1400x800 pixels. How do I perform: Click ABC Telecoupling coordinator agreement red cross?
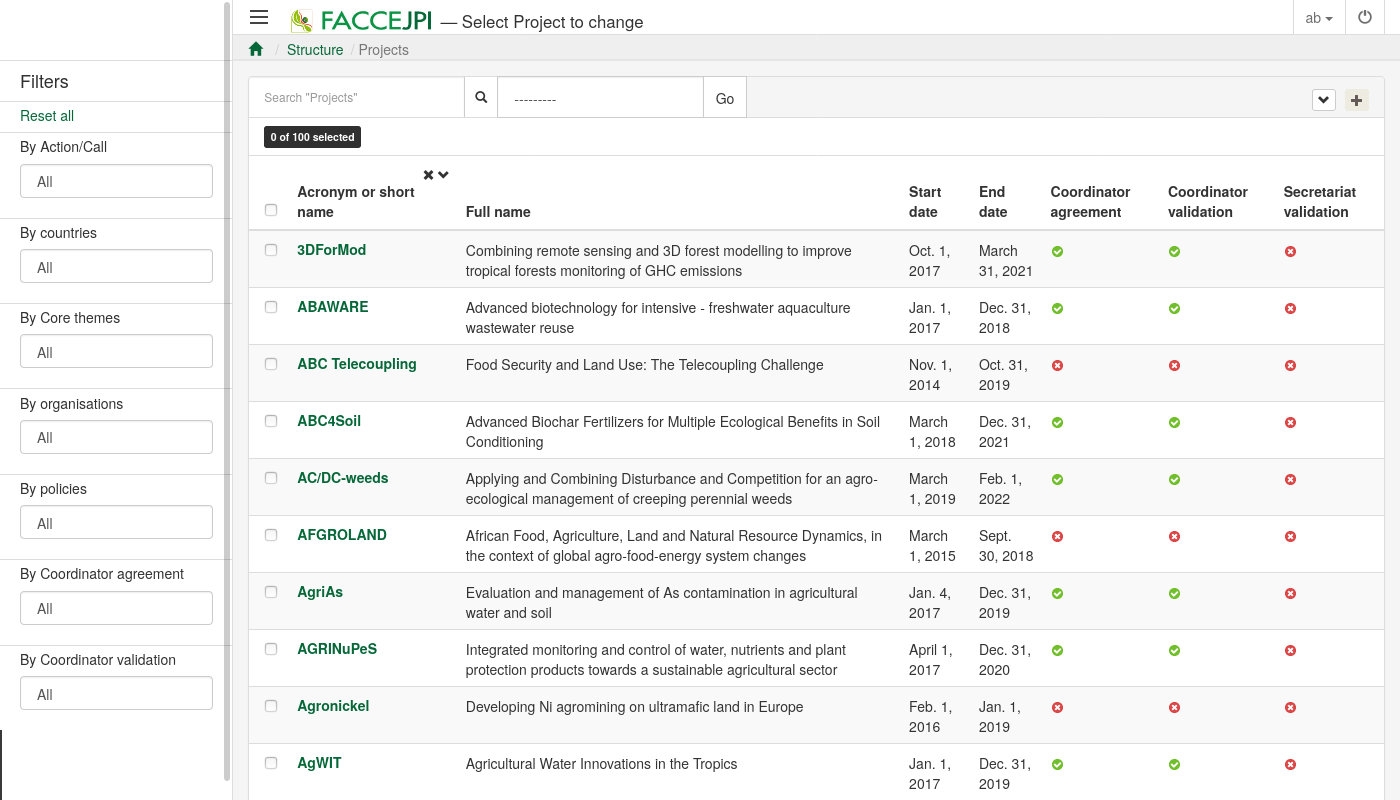pos(1057,365)
